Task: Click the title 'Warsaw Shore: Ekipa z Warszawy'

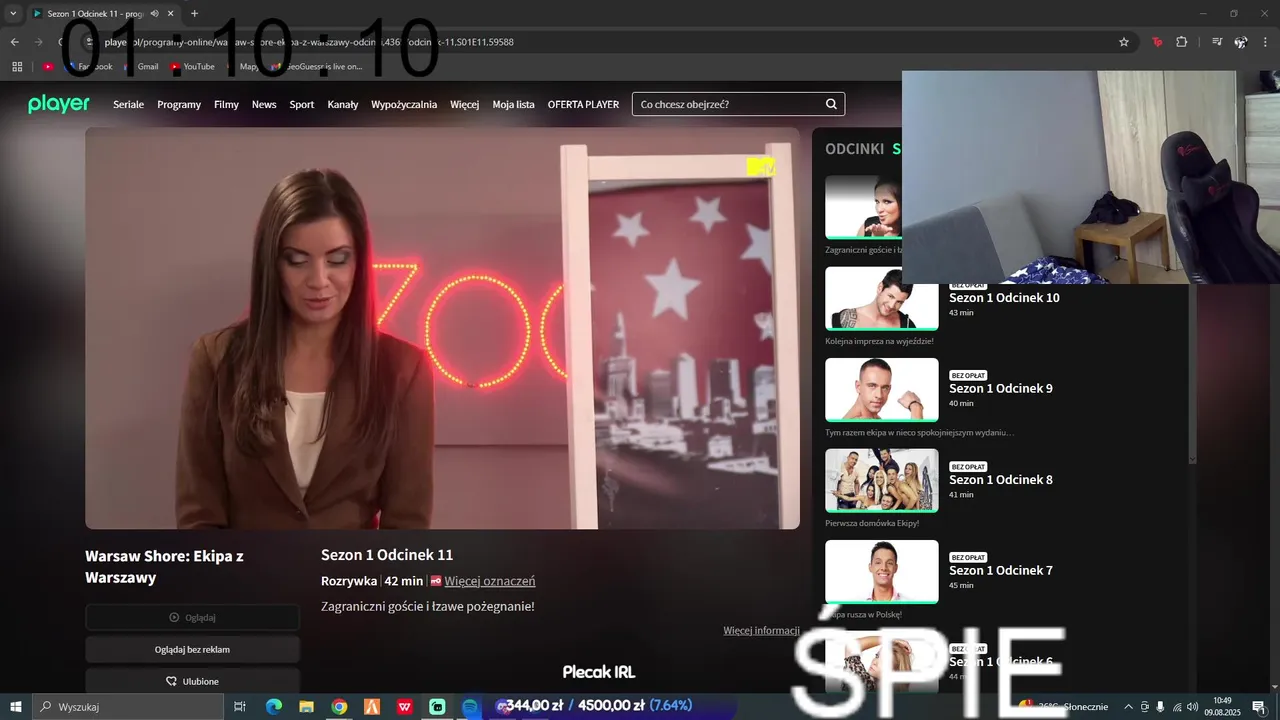Action: pos(164,566)
